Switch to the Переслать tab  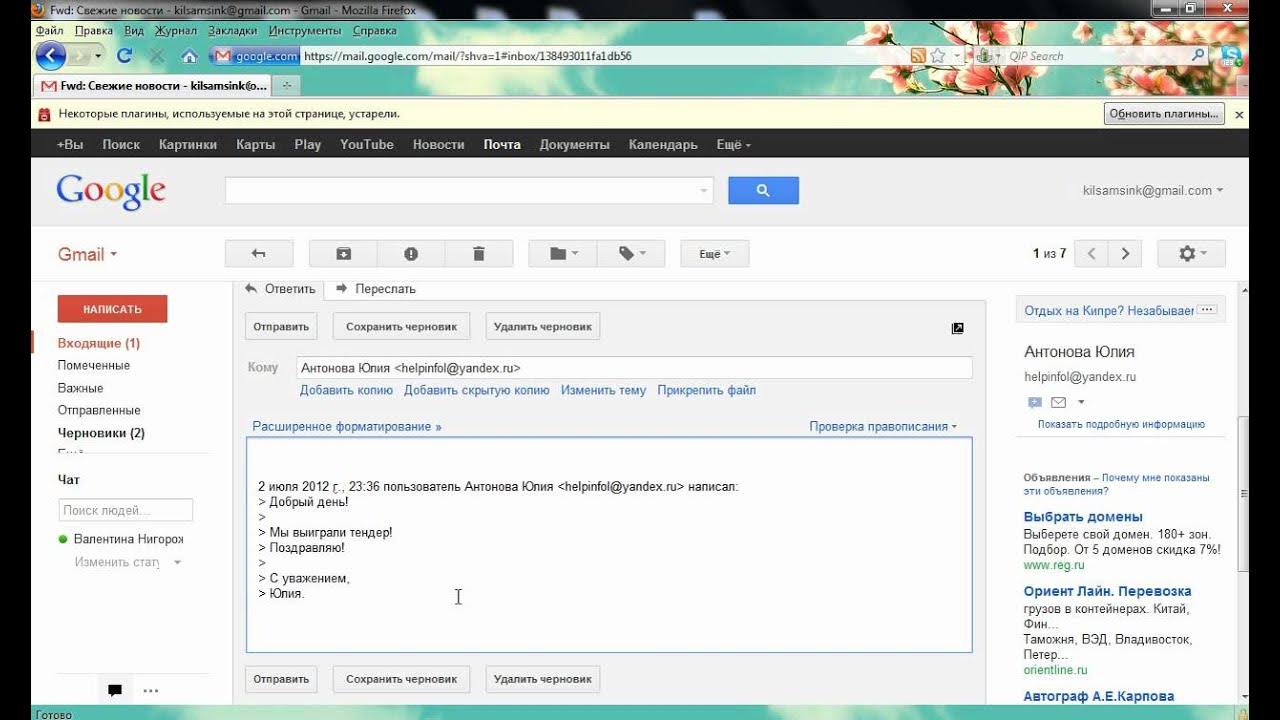[x=376, y=289]
